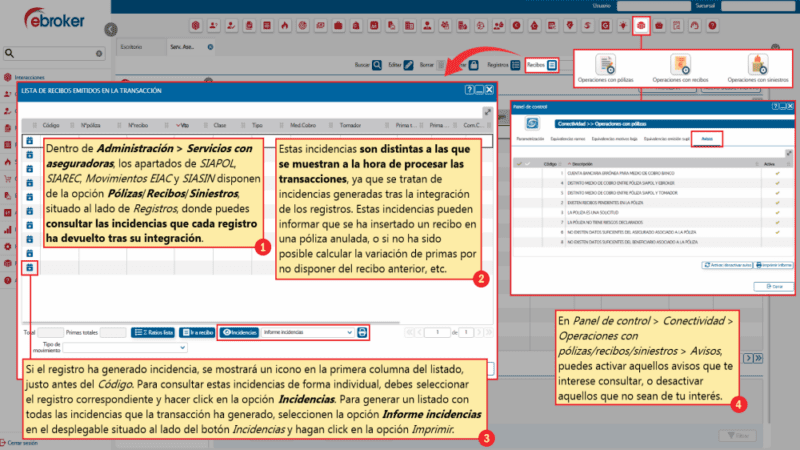
Task: Click the Recibos list icon
Action: (553, 65)
